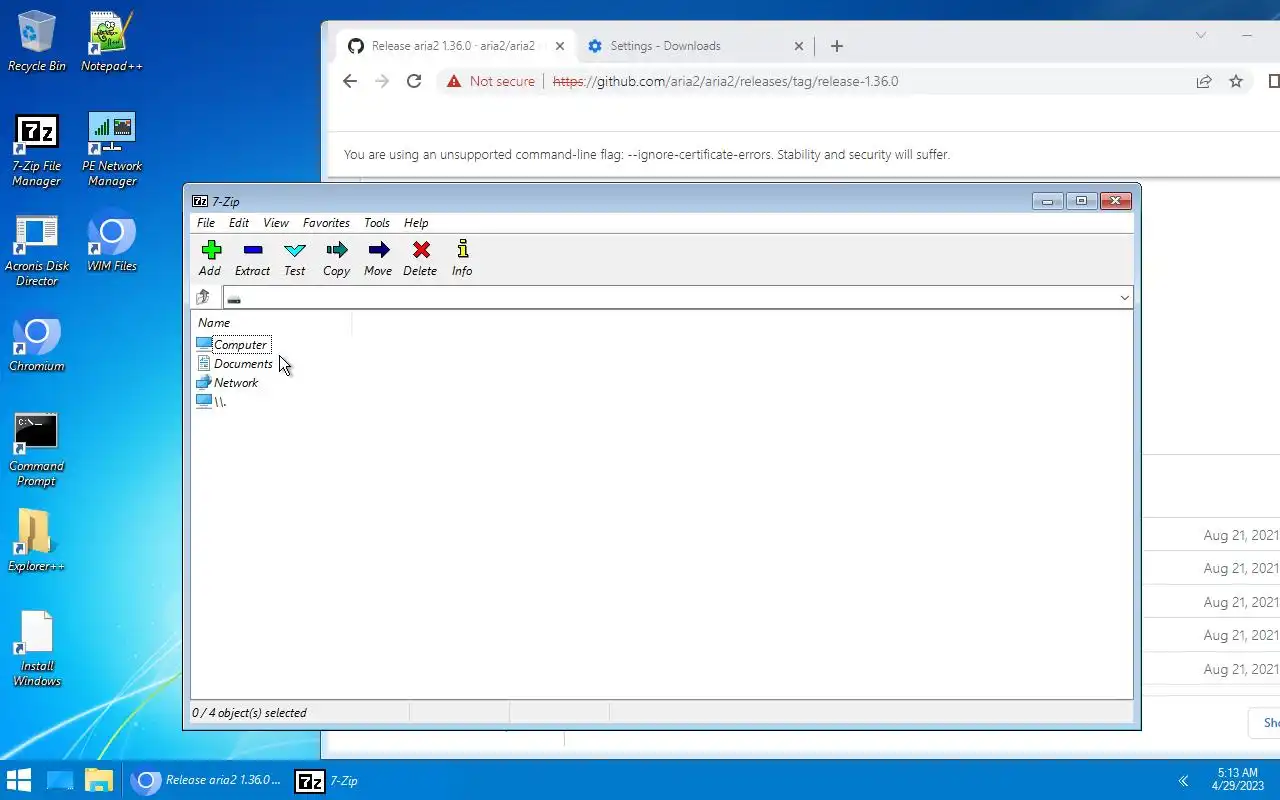Select the Computer entry in the list
The width and height of the screenshot is (1280, 800).
tap(232, 345)
